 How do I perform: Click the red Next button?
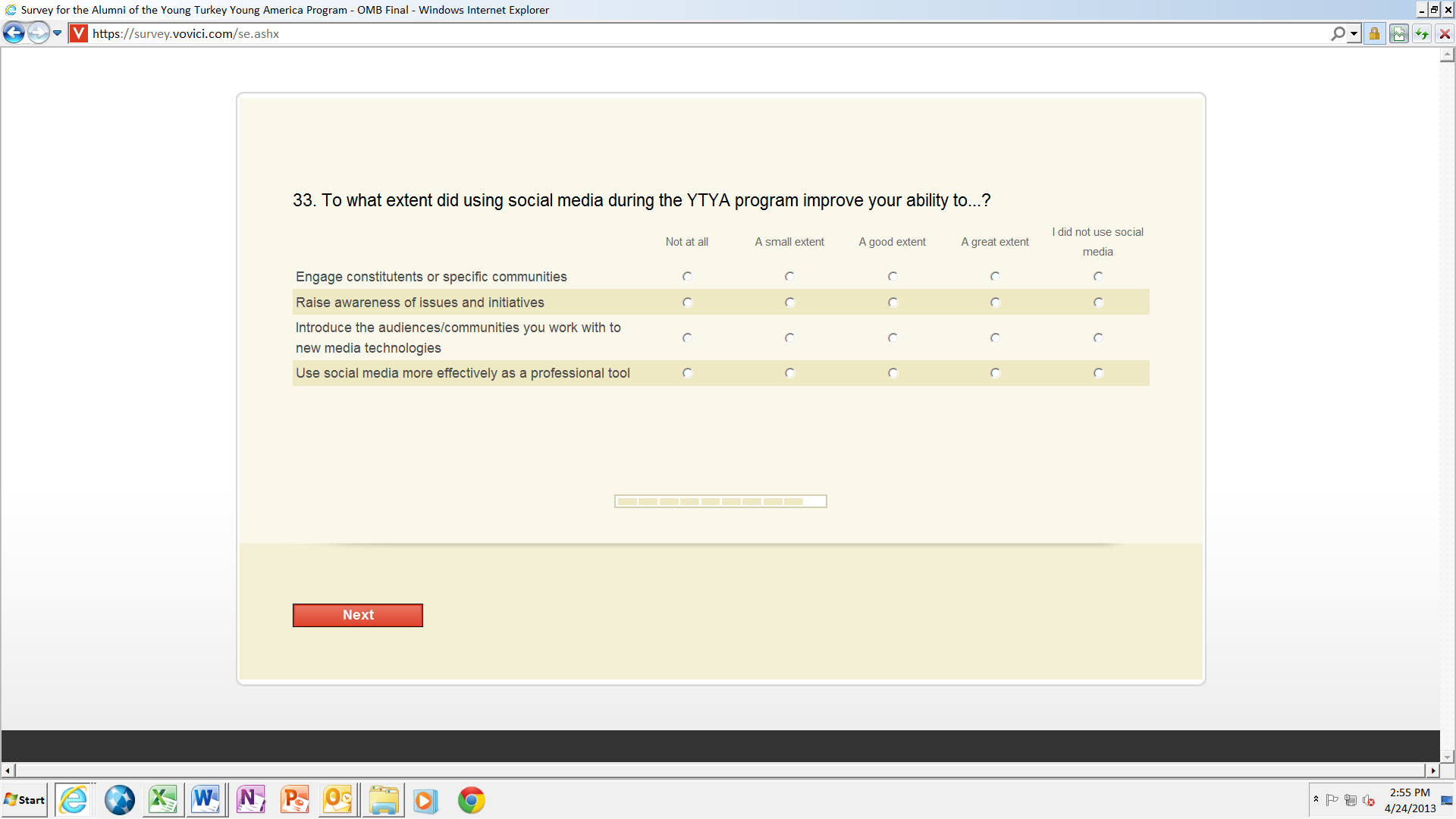(x=358, y=615)
